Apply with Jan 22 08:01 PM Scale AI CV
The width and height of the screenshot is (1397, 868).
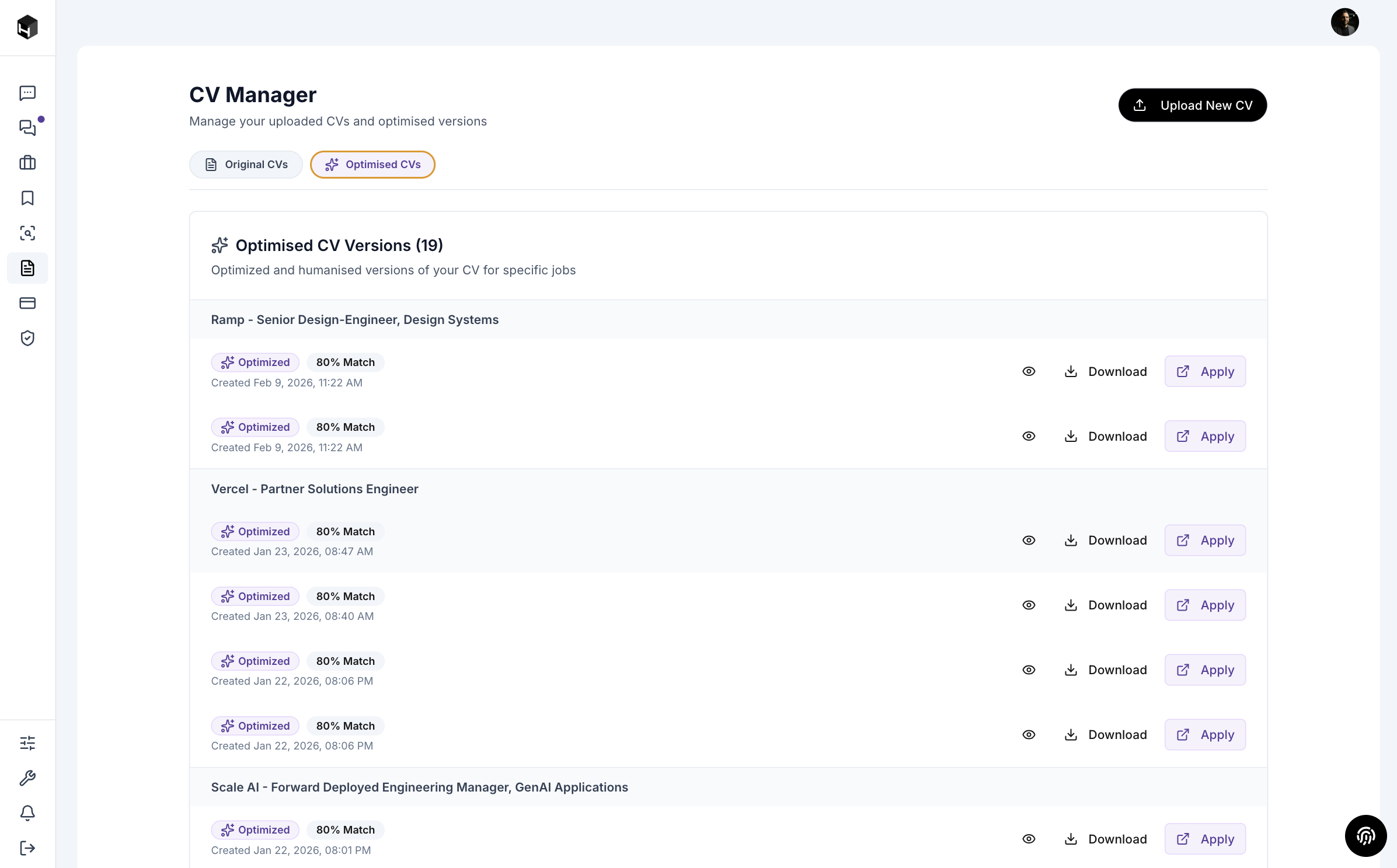tap(1205, 839)
